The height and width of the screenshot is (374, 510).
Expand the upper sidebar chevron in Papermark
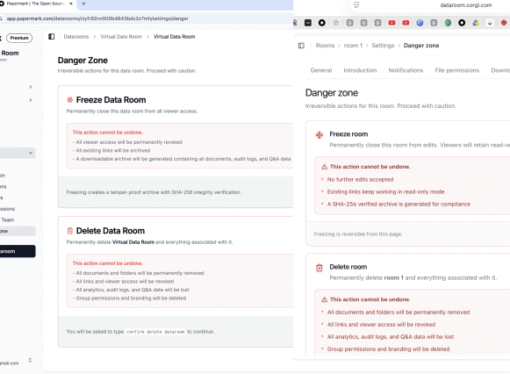pyautogui.click(x=31, y=87)
